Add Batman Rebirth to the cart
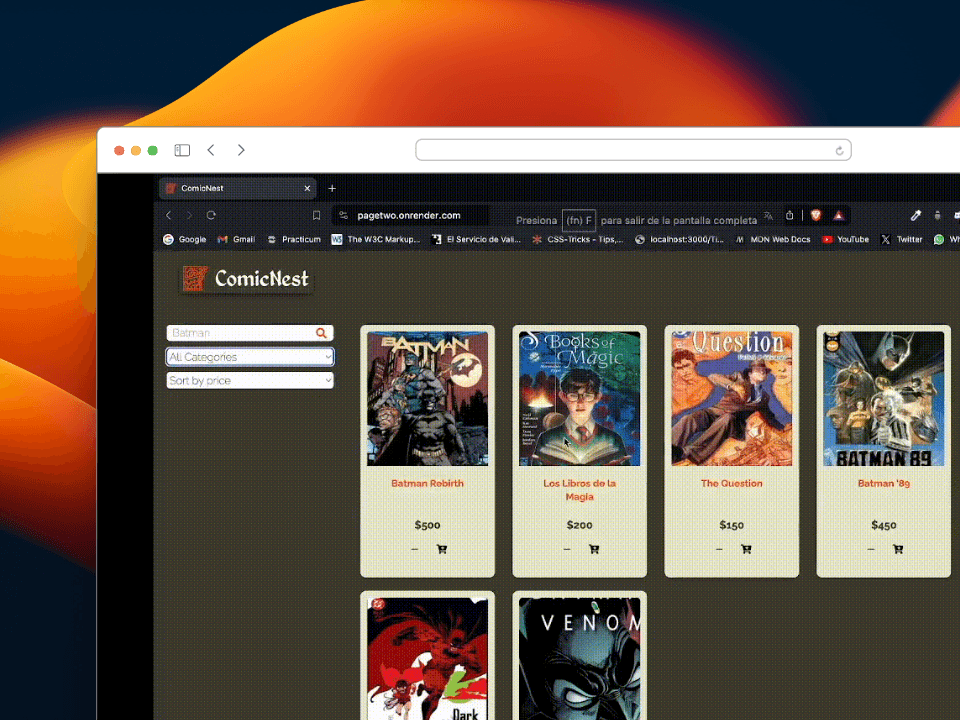This screenshot has height=720, width=960. point(442,549)
